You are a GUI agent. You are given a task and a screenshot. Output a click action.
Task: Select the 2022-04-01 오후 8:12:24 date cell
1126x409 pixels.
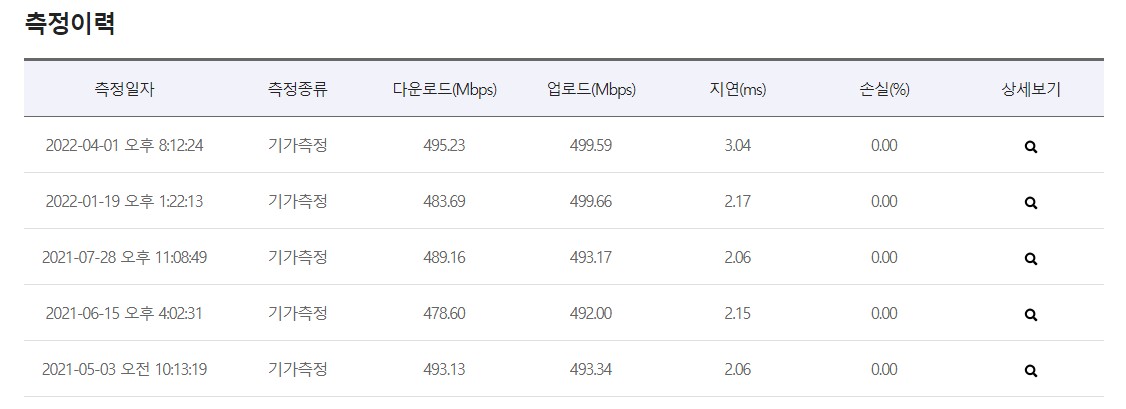[x=124, y=145]
